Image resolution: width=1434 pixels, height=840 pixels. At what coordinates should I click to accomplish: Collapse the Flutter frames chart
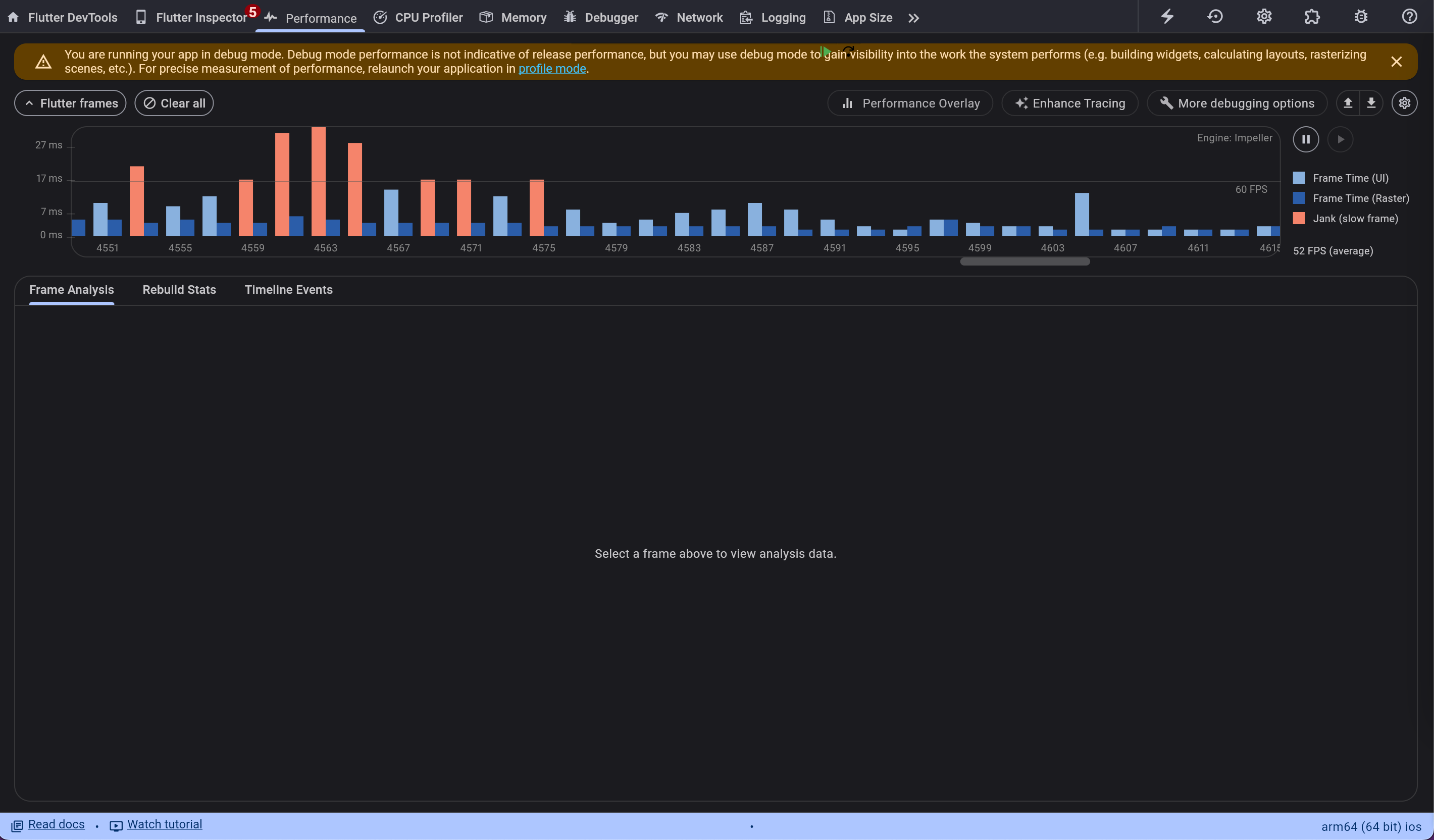[x=70, y=103]
